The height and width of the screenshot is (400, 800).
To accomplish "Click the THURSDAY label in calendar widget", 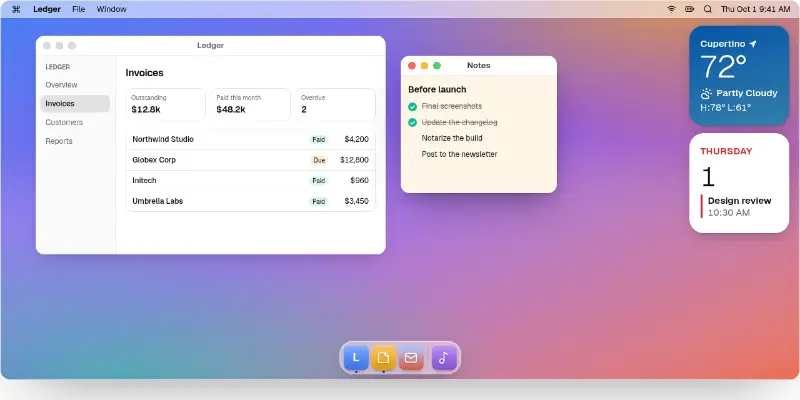I will pyautogui.click(x=726, y=152).
